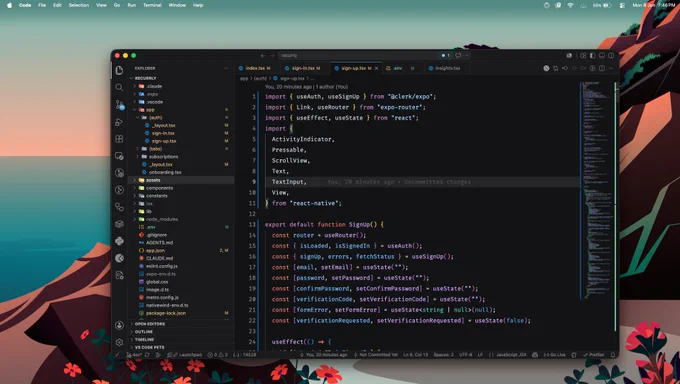Open the Search view in activity bar
The image size is (680, 384).
[x=119, y=88]
